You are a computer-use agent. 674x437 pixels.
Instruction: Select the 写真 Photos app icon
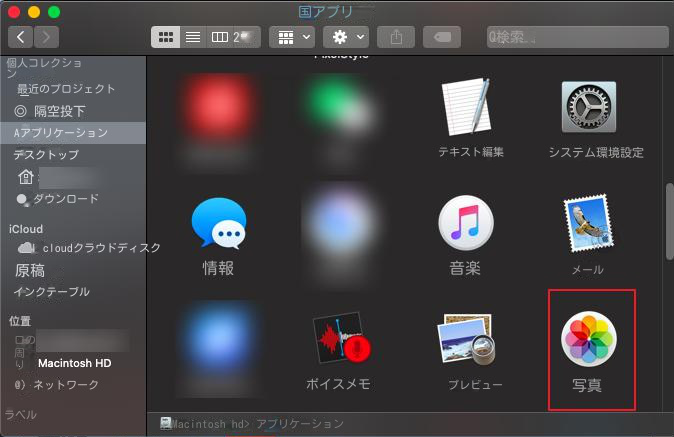[588, 339]
